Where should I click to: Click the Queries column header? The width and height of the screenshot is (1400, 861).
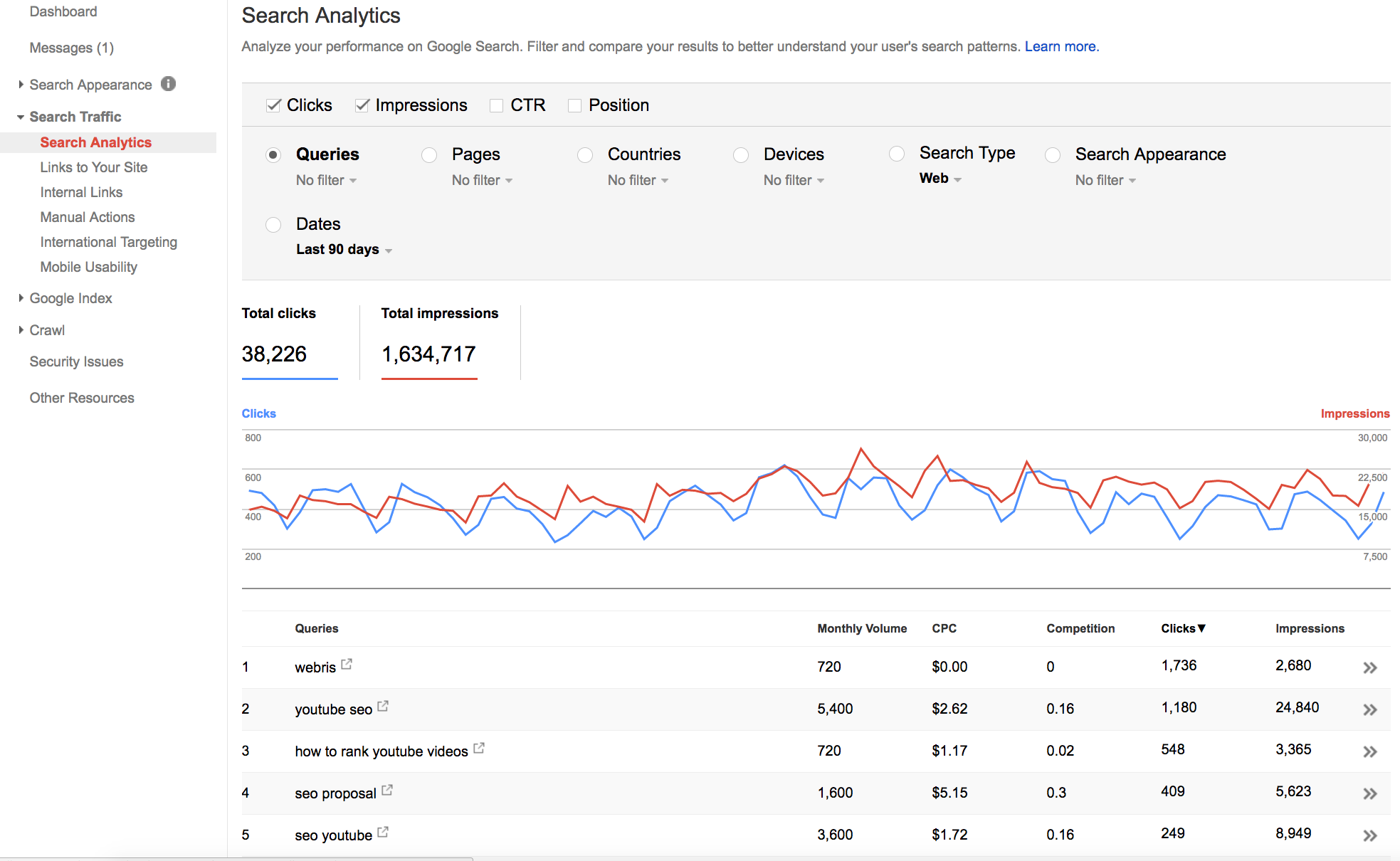(317, 628)
